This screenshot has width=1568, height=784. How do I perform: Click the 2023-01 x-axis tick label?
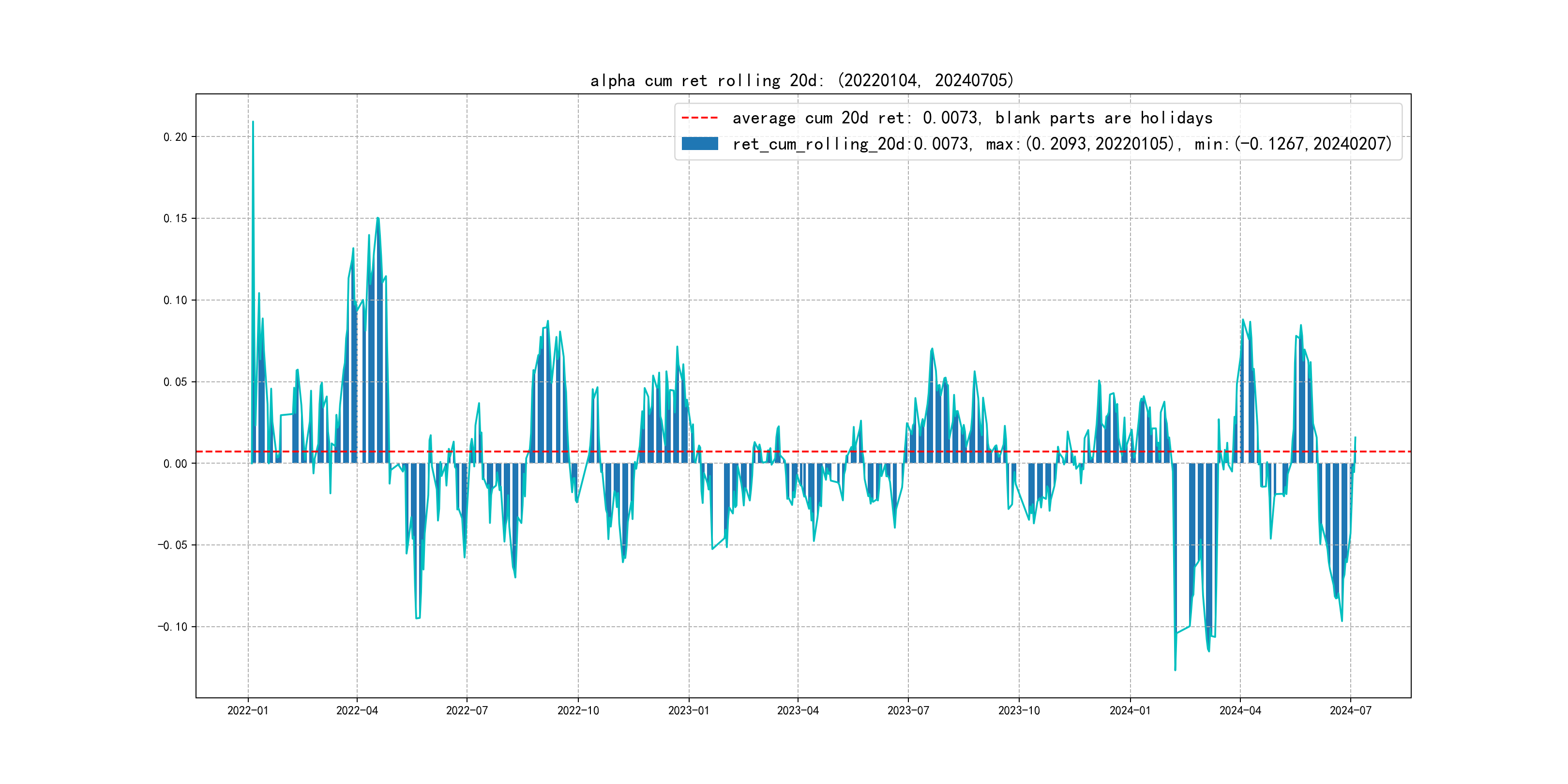click(x=689, y=710)
